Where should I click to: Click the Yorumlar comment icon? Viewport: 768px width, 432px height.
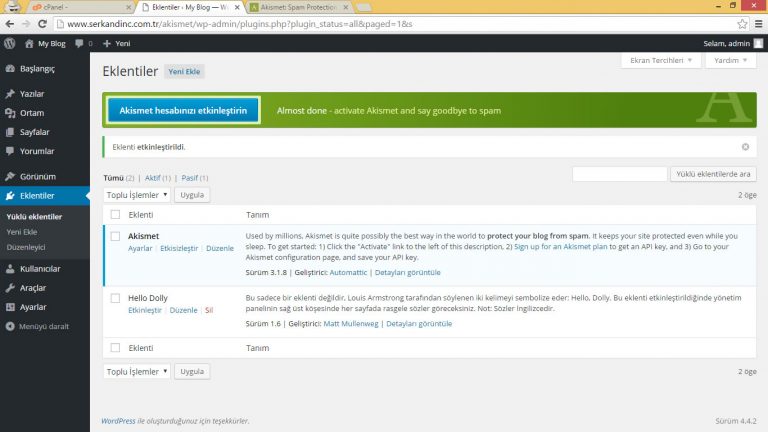pyautogui.click(x=10, y=151)
